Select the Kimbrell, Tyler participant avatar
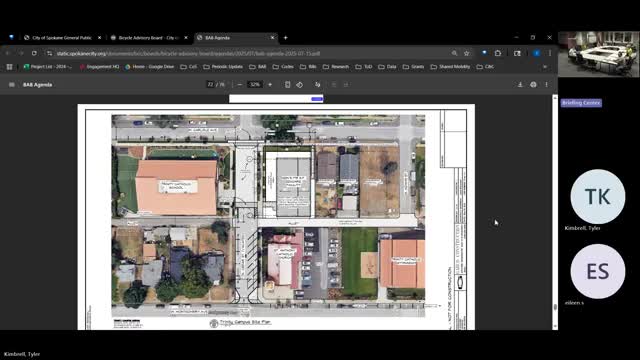This screenshot has width=640, height=360. [x=598, y=196]
